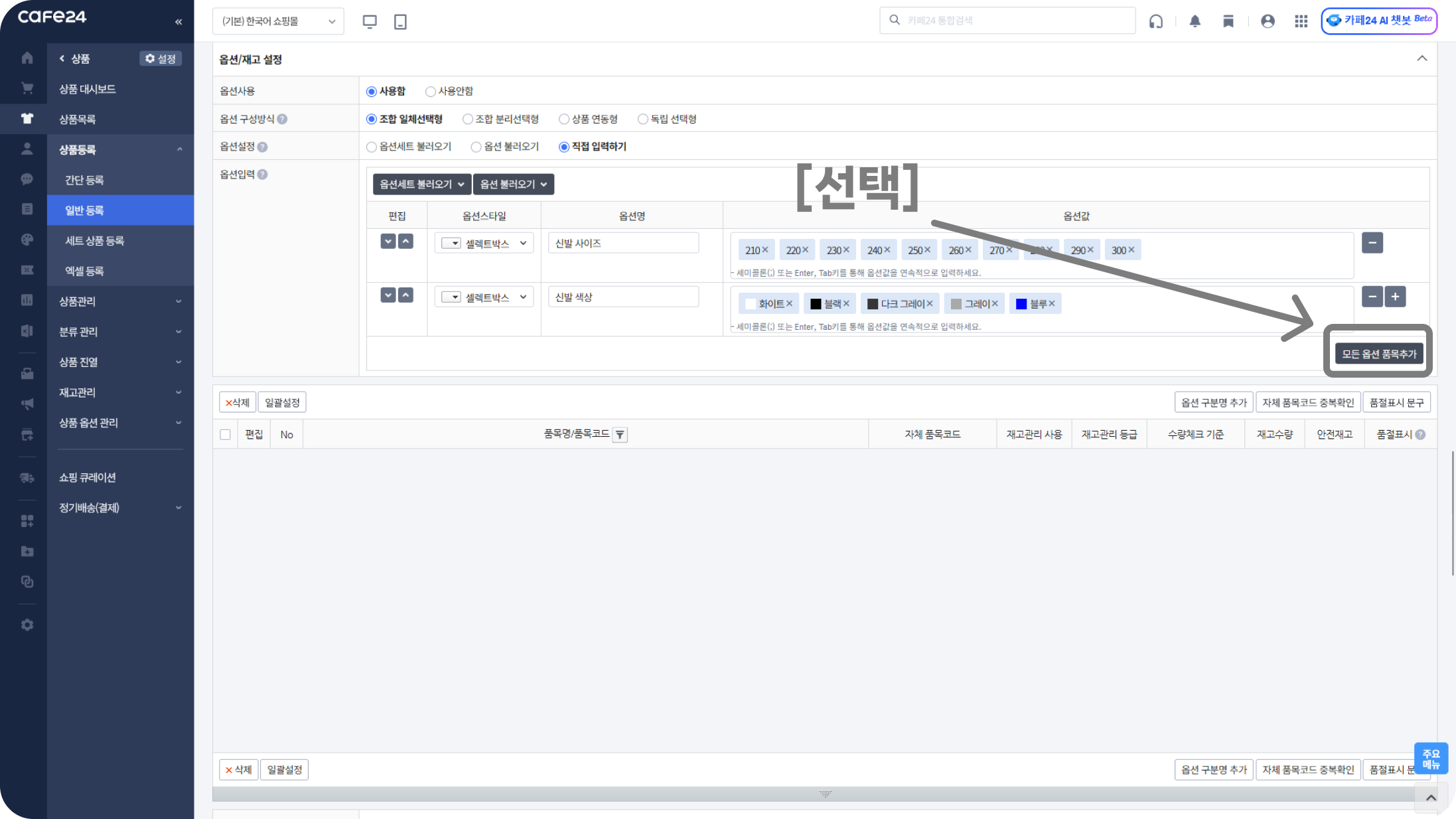
Task: Open the 한국어 쇼핑몰 shop selector dropdown
Action: click(278, 21)
